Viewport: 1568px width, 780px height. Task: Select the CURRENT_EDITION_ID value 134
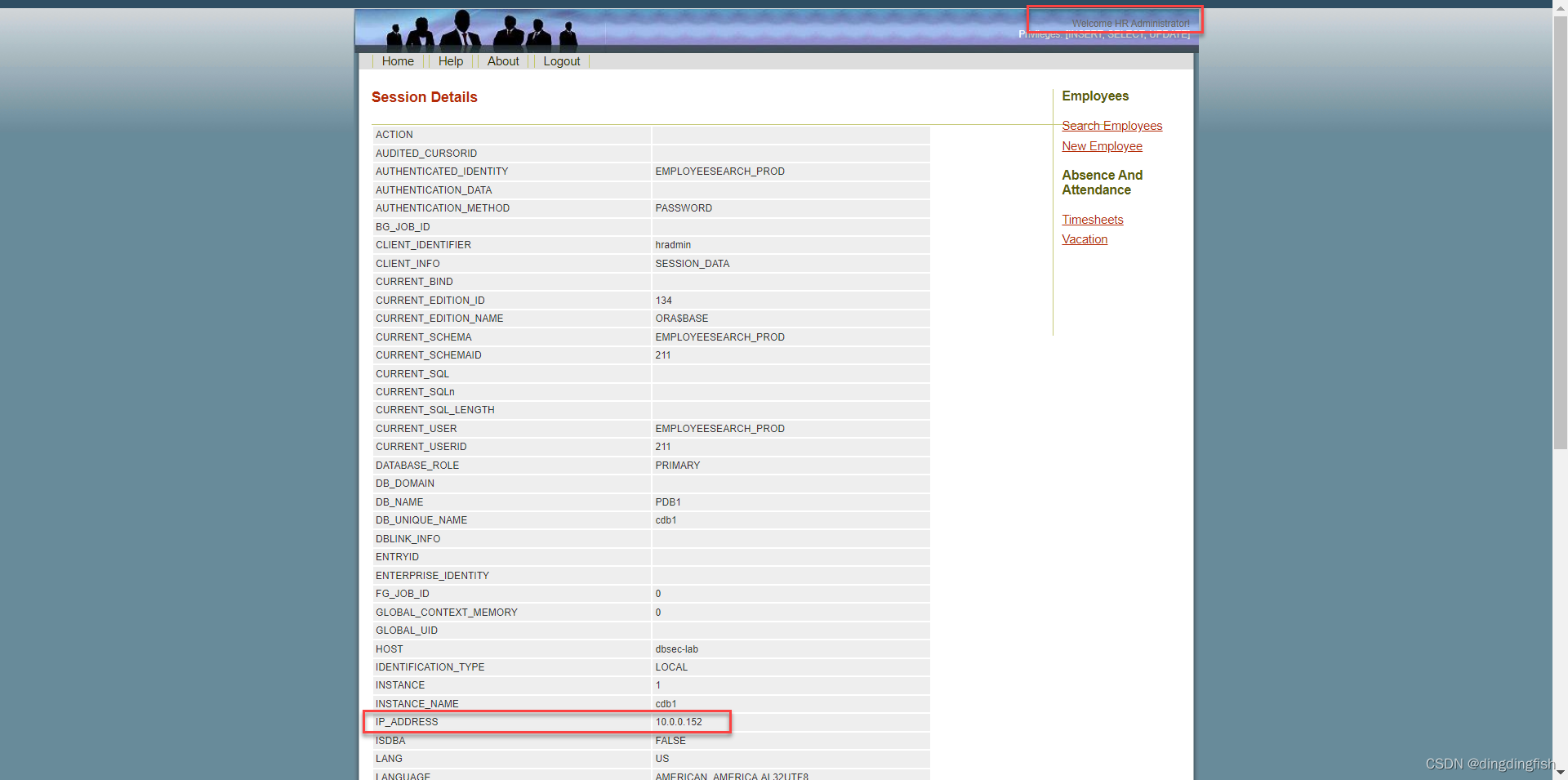(x=663, y=301)
